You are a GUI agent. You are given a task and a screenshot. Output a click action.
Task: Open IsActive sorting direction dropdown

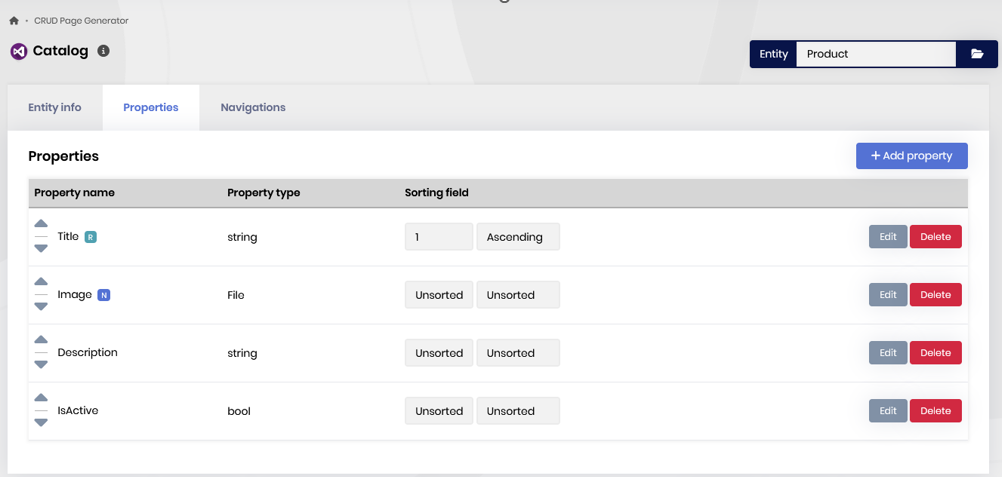click(x=517, y=411)
